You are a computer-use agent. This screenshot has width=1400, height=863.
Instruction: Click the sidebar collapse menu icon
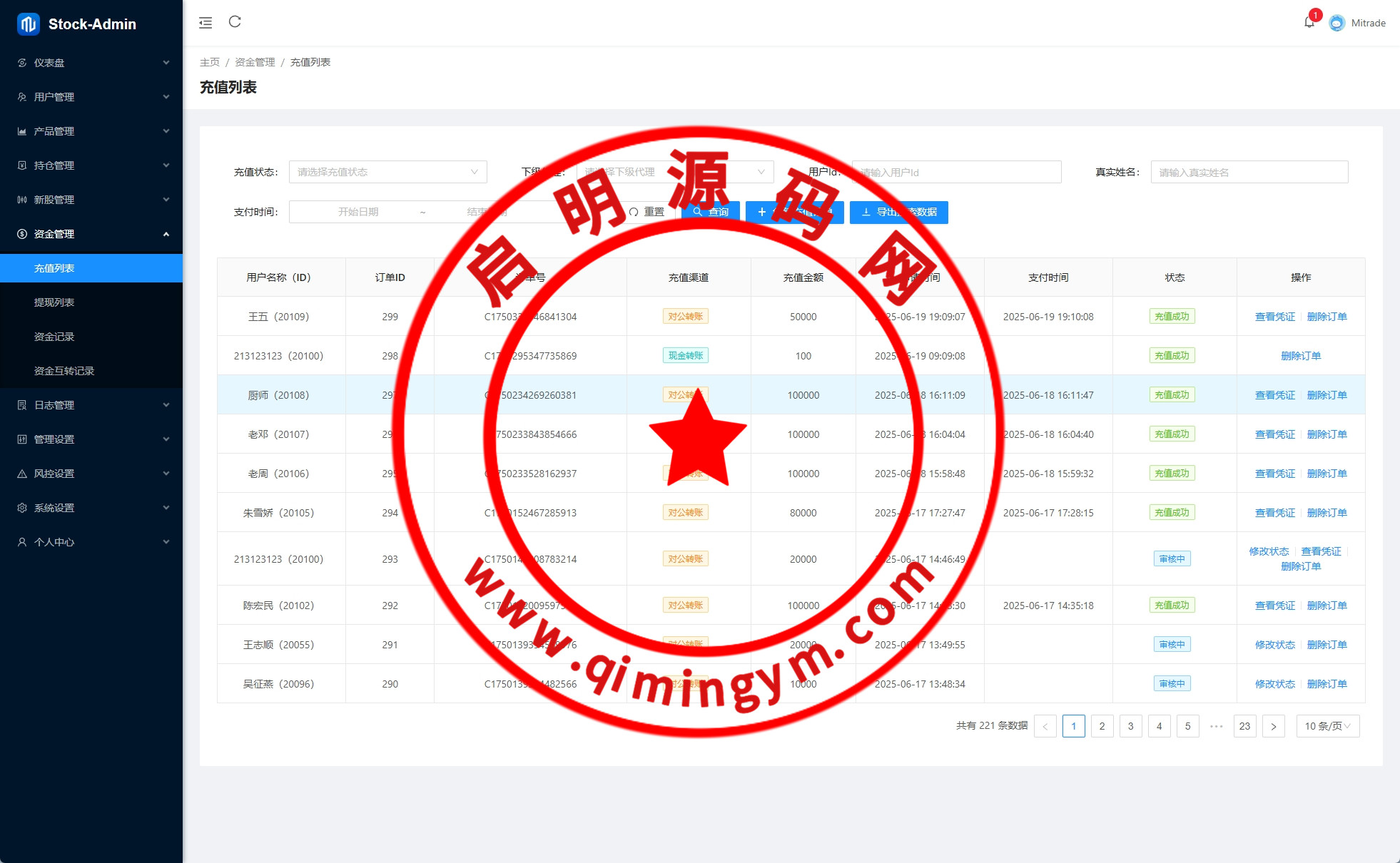pos(206,23)
